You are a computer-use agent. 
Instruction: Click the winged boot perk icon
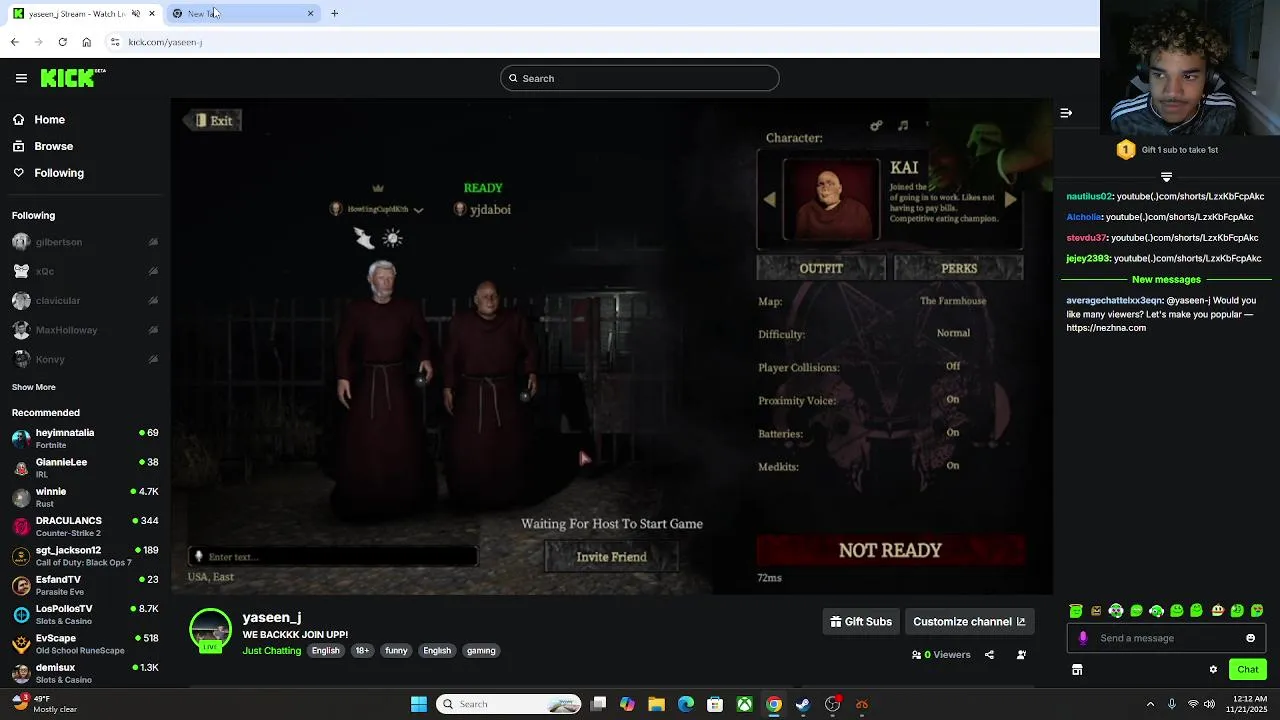[363, 237]
